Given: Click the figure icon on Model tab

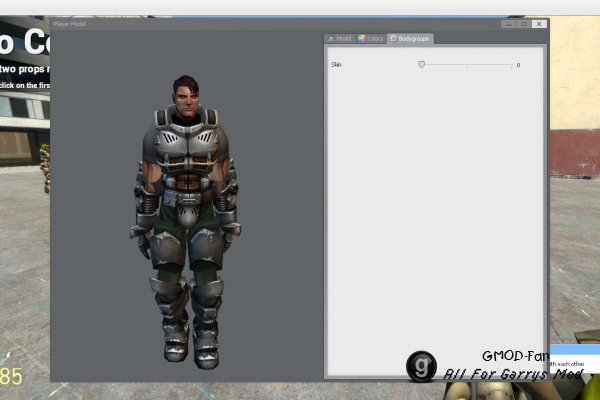Looking at the screenshot, I should point(331,39).
